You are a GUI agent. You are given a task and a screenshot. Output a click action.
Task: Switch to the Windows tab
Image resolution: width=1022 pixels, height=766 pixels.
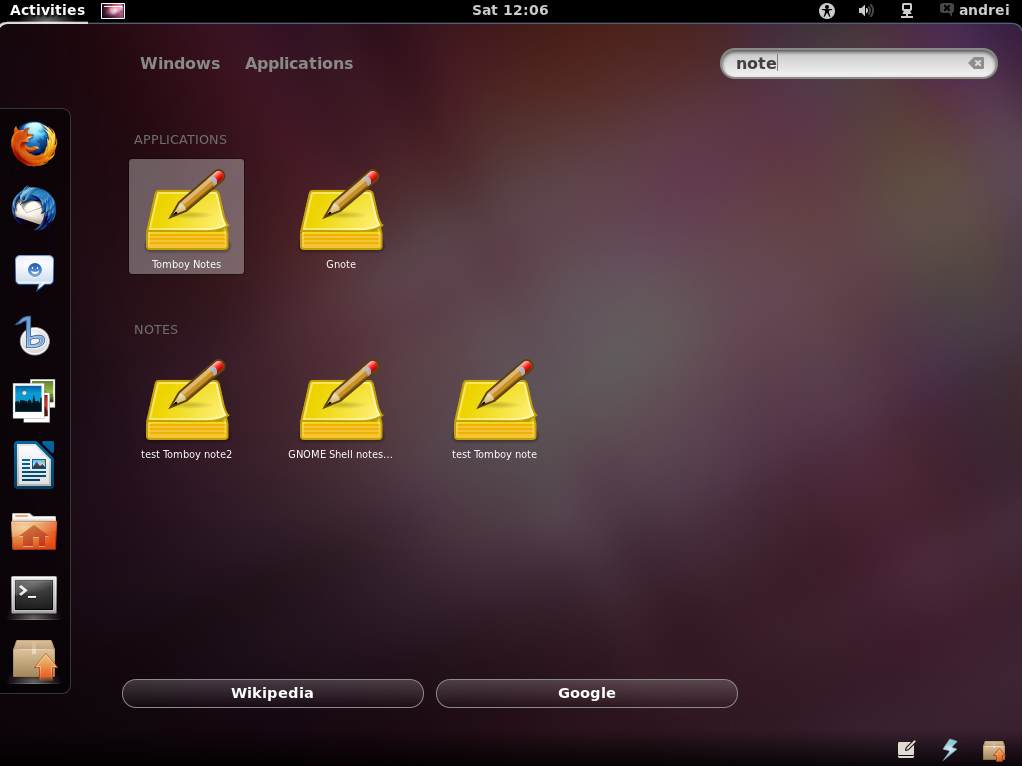(x=180, y=63)
